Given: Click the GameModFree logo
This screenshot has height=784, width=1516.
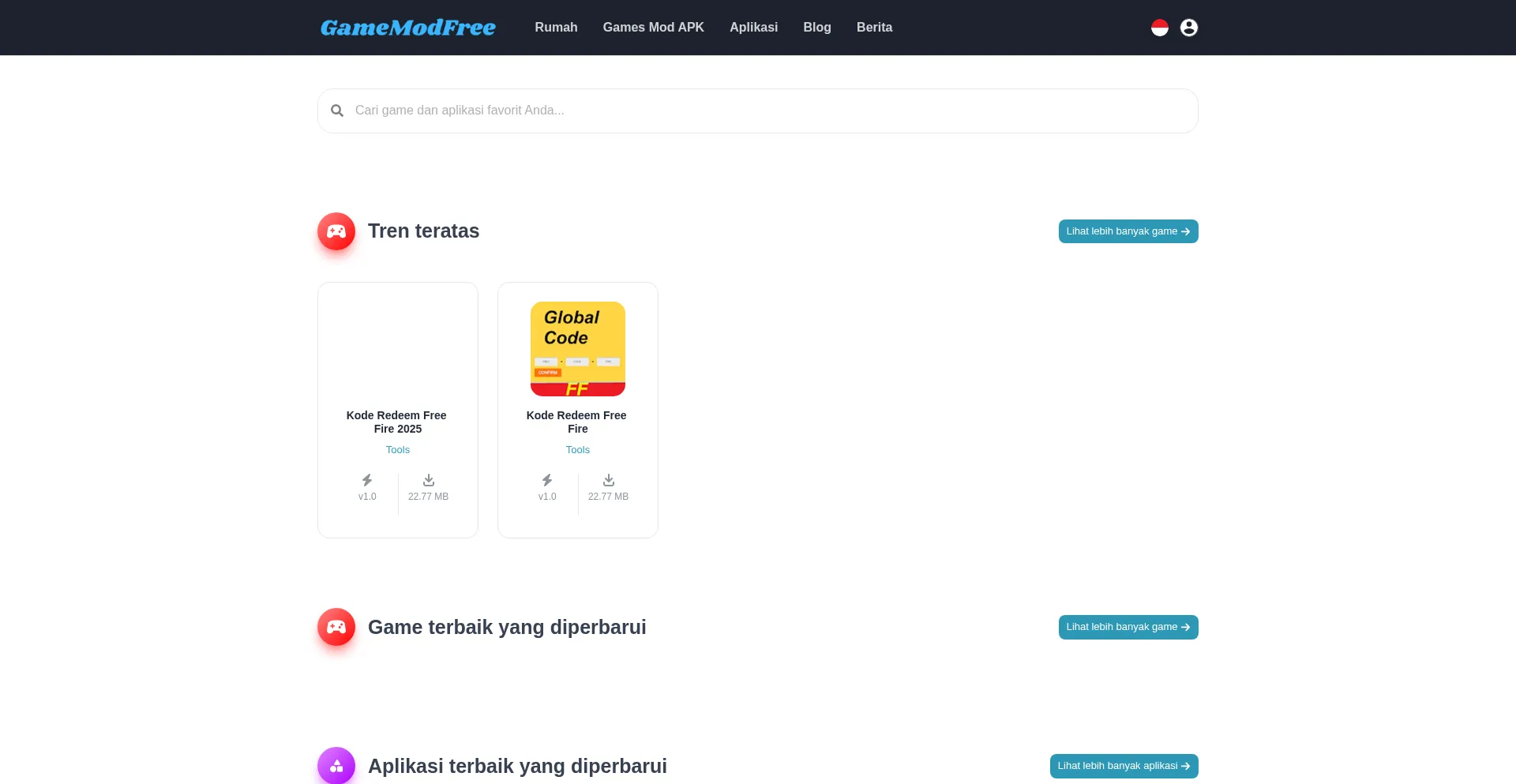Looking at the screenshot, I should [407, 28].
